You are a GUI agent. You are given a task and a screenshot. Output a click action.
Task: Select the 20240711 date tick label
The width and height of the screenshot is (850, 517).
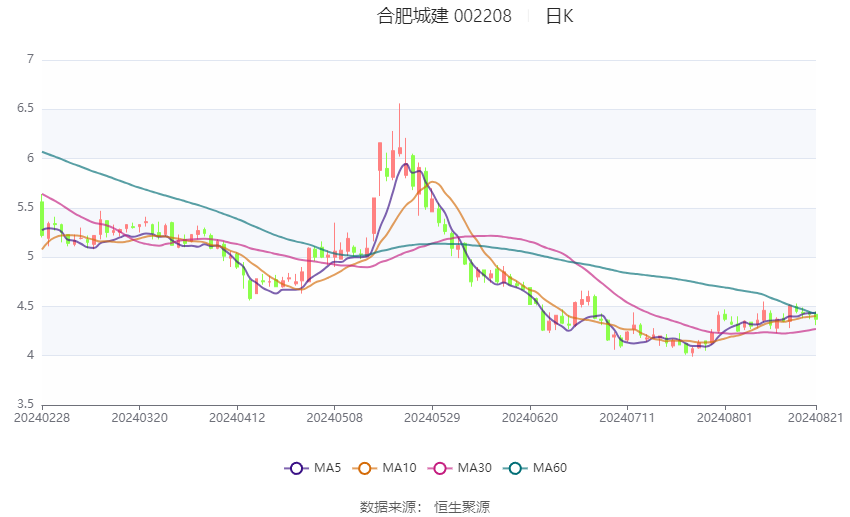pyautogui.click(x=627, y=418)
